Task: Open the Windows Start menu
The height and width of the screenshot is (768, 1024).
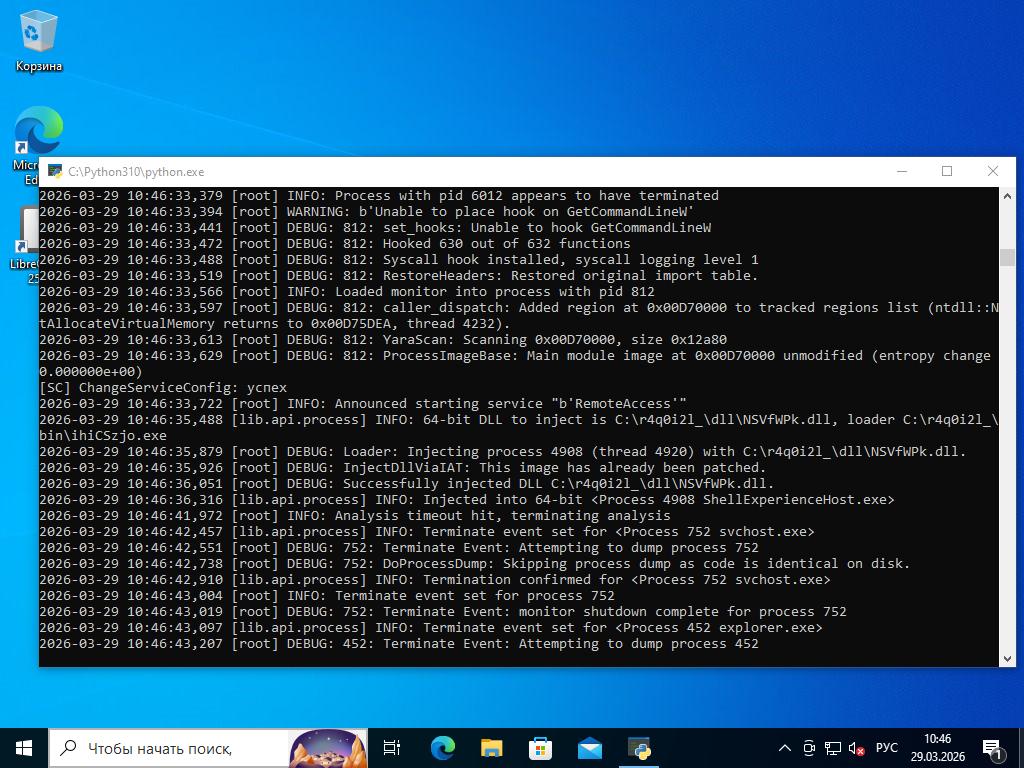Action: coord(24,748)
